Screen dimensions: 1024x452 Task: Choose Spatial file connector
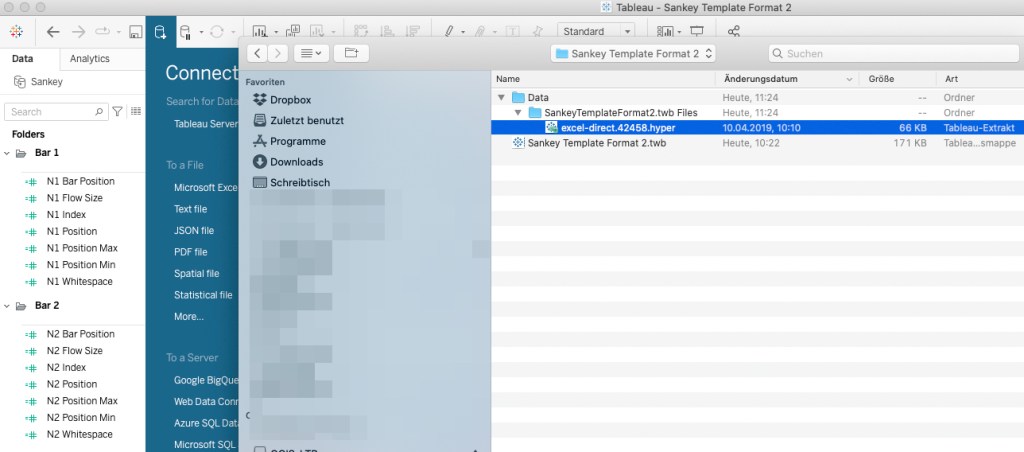click(196, 274)
